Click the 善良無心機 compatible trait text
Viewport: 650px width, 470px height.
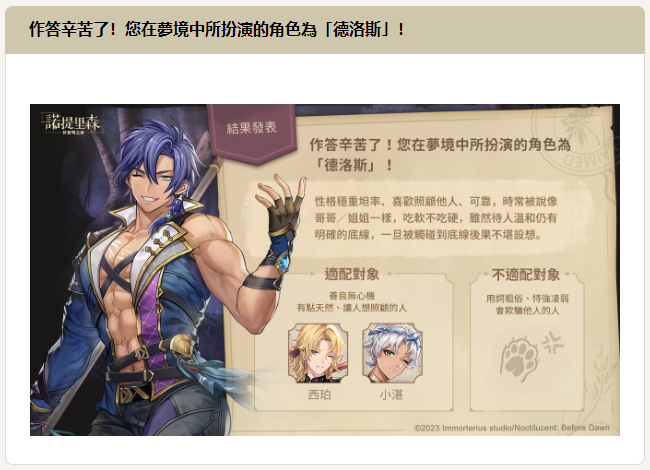[352, 296]
